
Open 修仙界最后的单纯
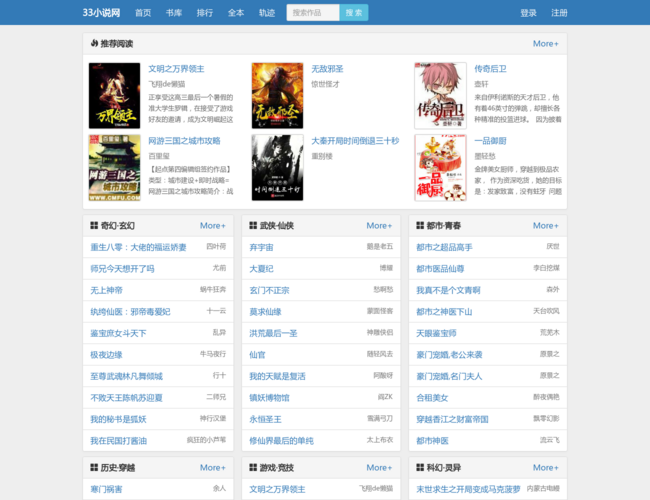[x=281, y=441]
